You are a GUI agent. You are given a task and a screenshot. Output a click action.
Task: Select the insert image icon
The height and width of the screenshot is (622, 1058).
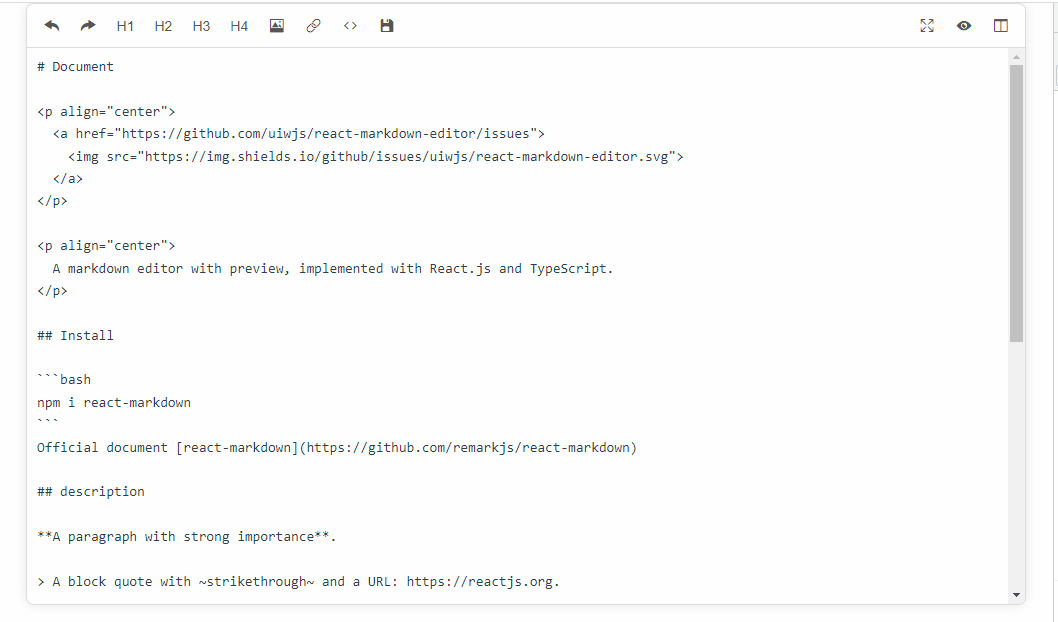(276, 25)
